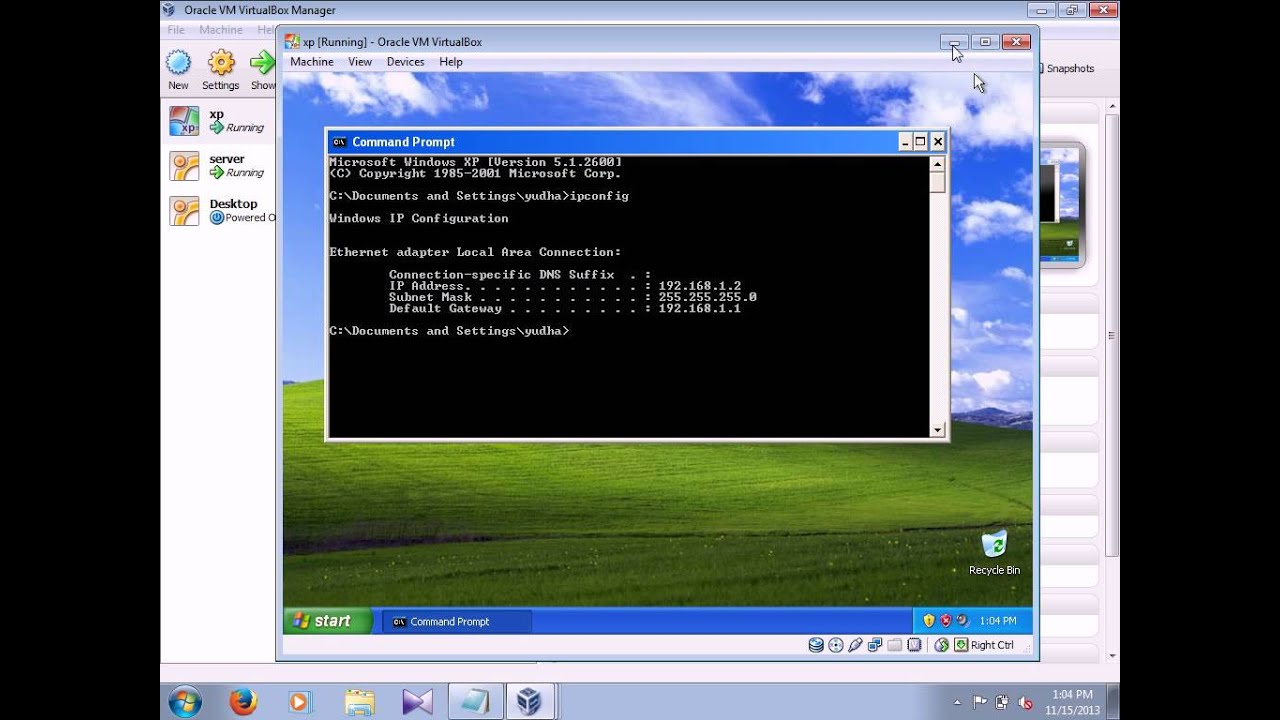Click Command Prompt title bar system icon
The height and width of the screenshot is (720, 1280).
pyautogui.click(x=339, y=142)
